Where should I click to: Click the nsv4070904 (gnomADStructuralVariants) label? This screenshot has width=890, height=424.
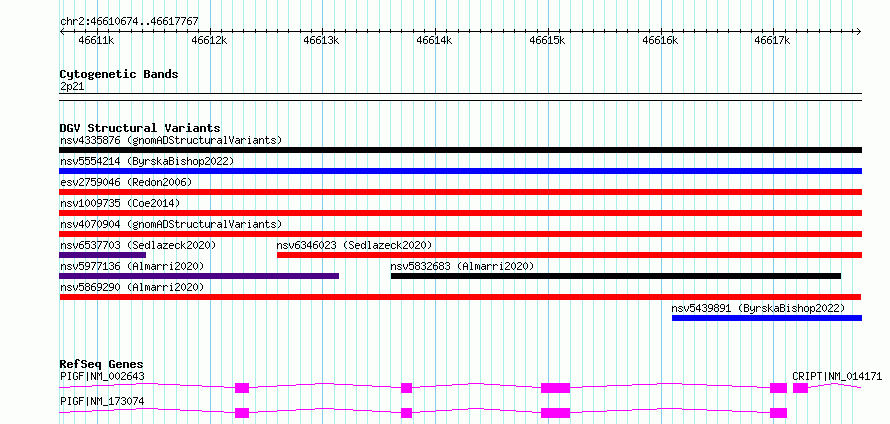click(x=171, y=224)
